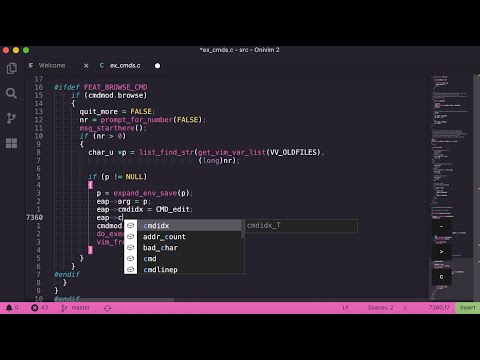Change the Spaces: 2 indentation setting
Viewport: 480px width, 360px height.
pos(380,308)
